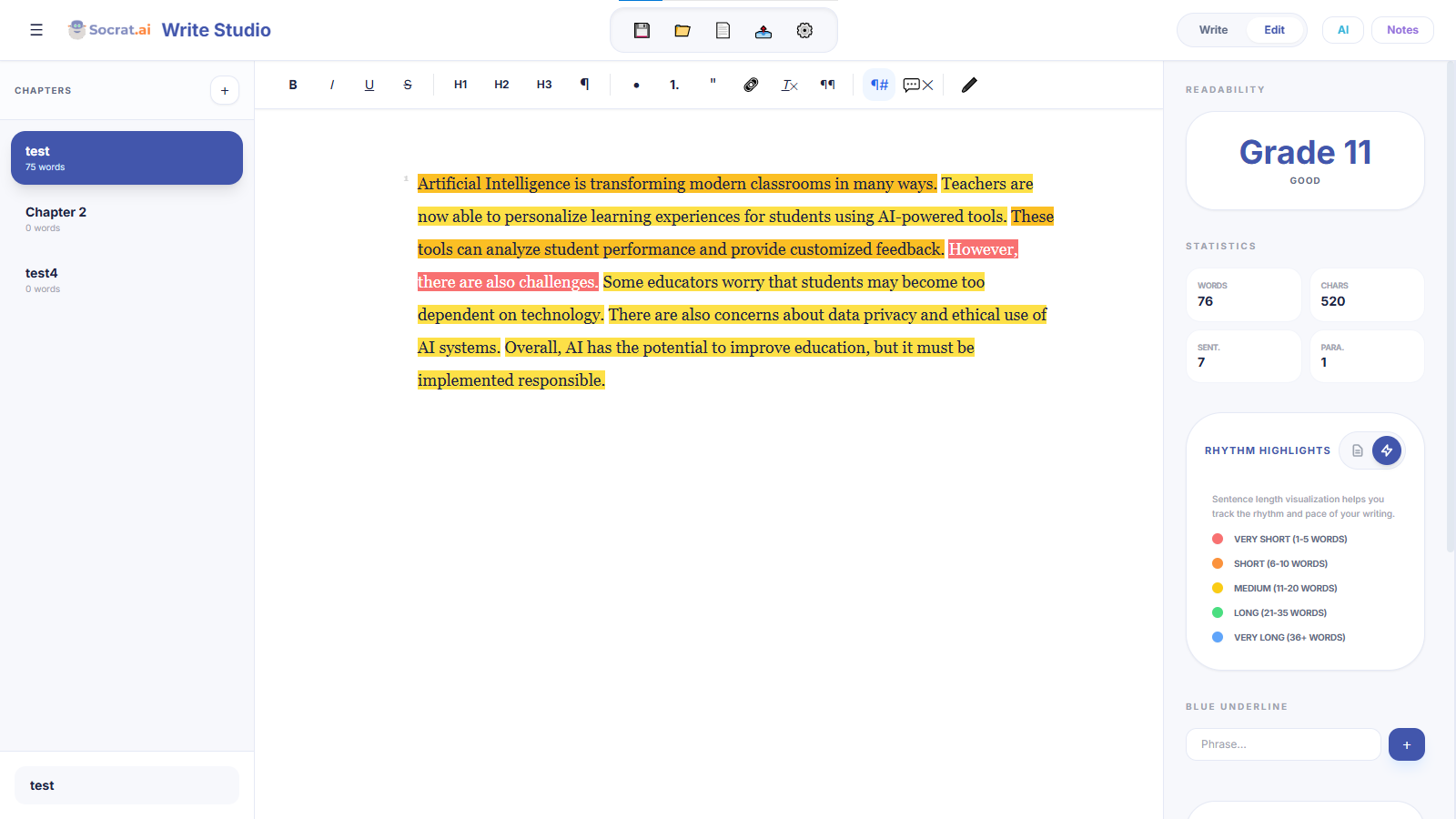The image size is (1456, 819).
Task: Clear formatting with the Tx icon
Action: [x=789, y=85]
